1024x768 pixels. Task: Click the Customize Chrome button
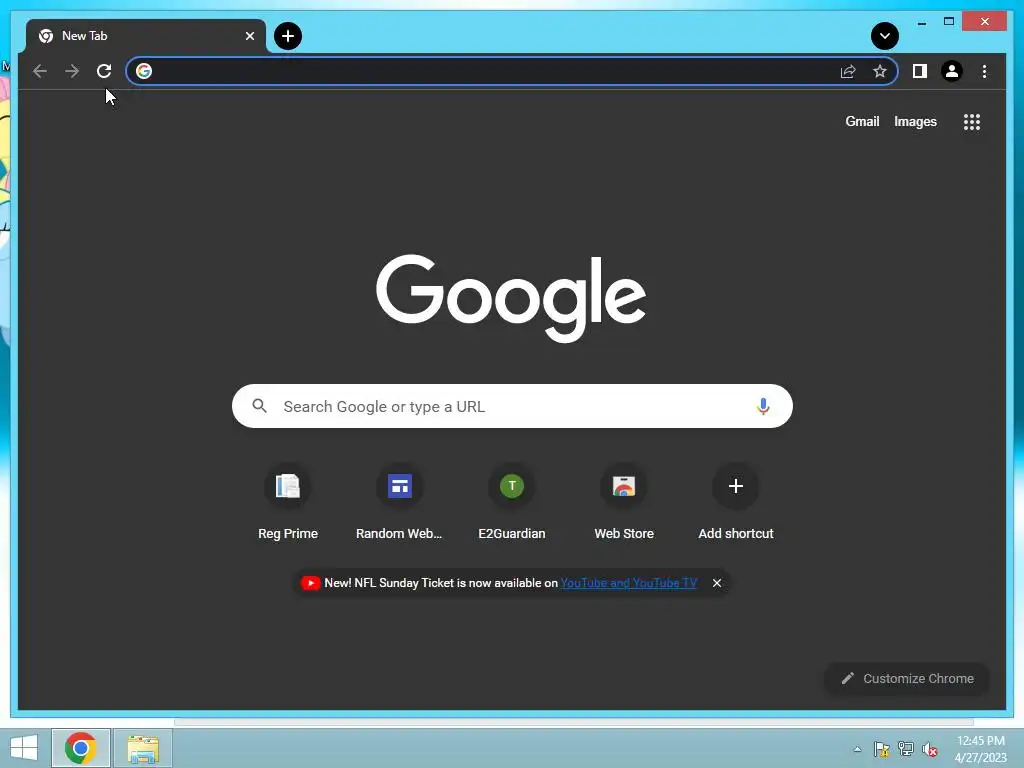(x=907, y=679)
